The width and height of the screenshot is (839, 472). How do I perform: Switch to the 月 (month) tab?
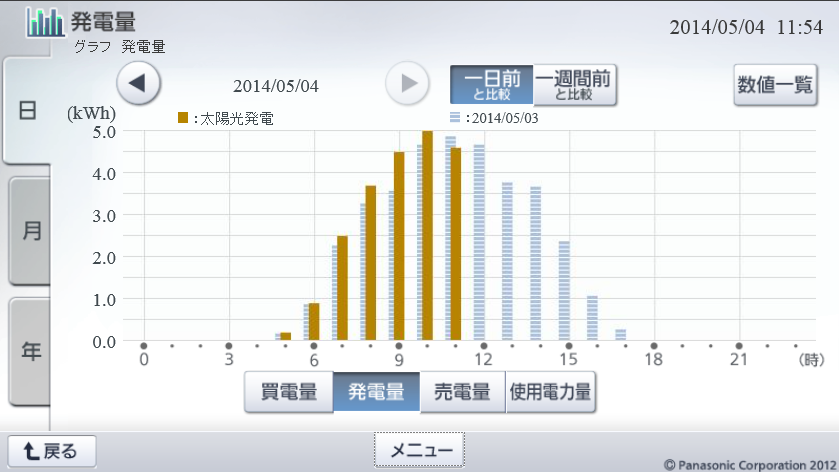pyautogui.click(x=30, y=230)
